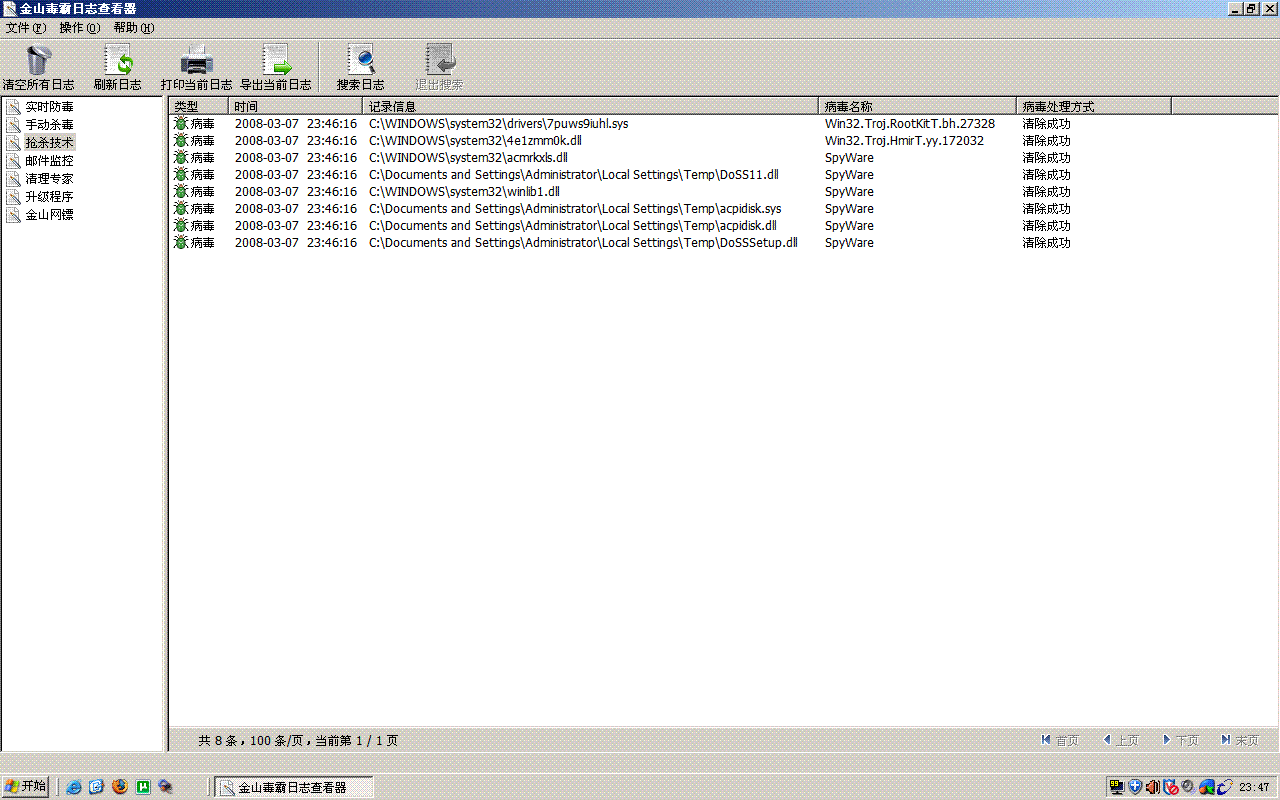Screen dimensions: 1280x800
Task: Select bug icon of 4e1zmm0k.dll row
Action: (x=181, y=141)
